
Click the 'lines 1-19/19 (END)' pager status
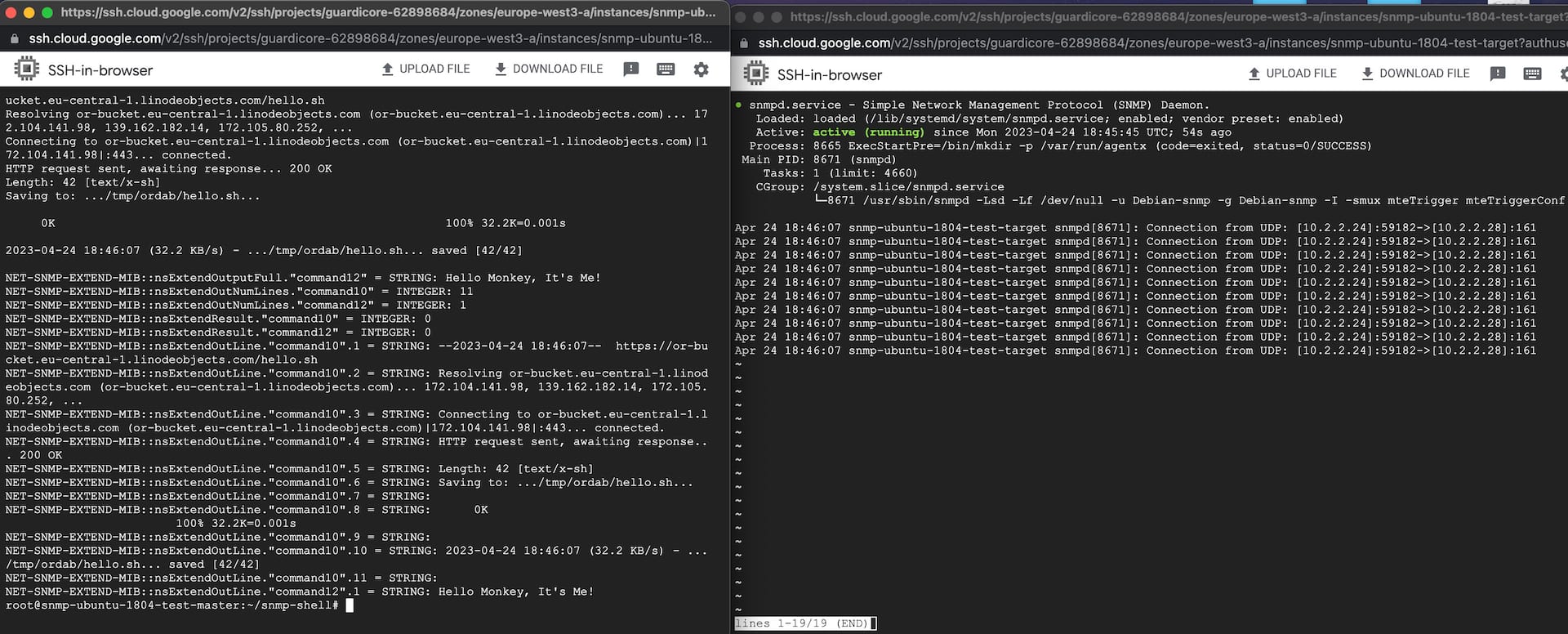pos(803,623)
